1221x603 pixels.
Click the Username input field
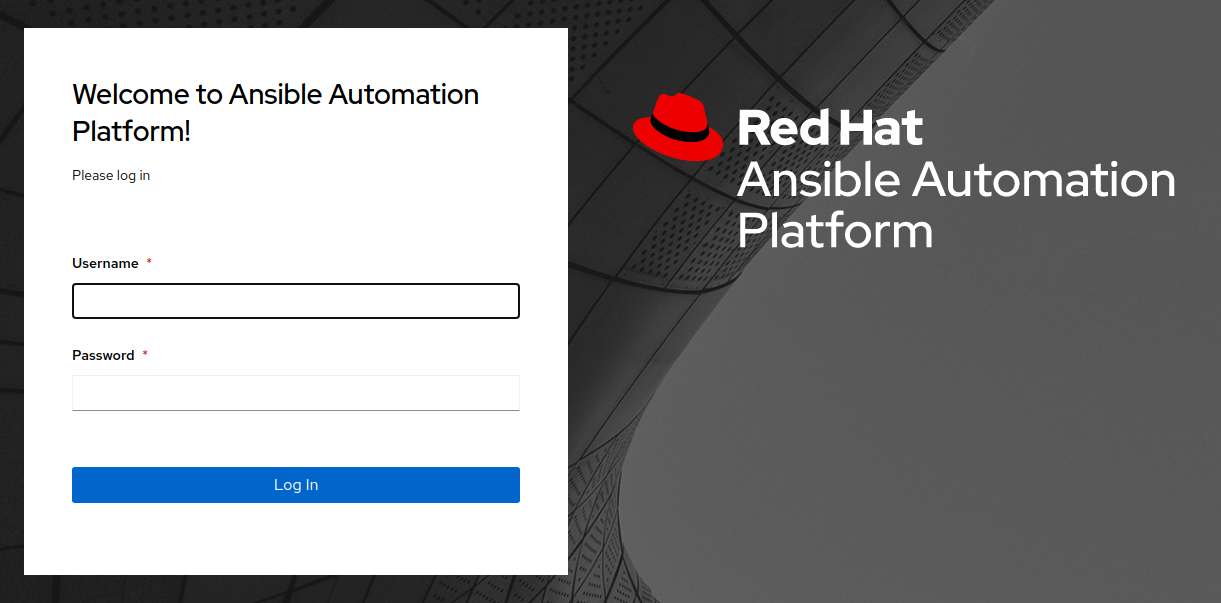pos(295,301)
